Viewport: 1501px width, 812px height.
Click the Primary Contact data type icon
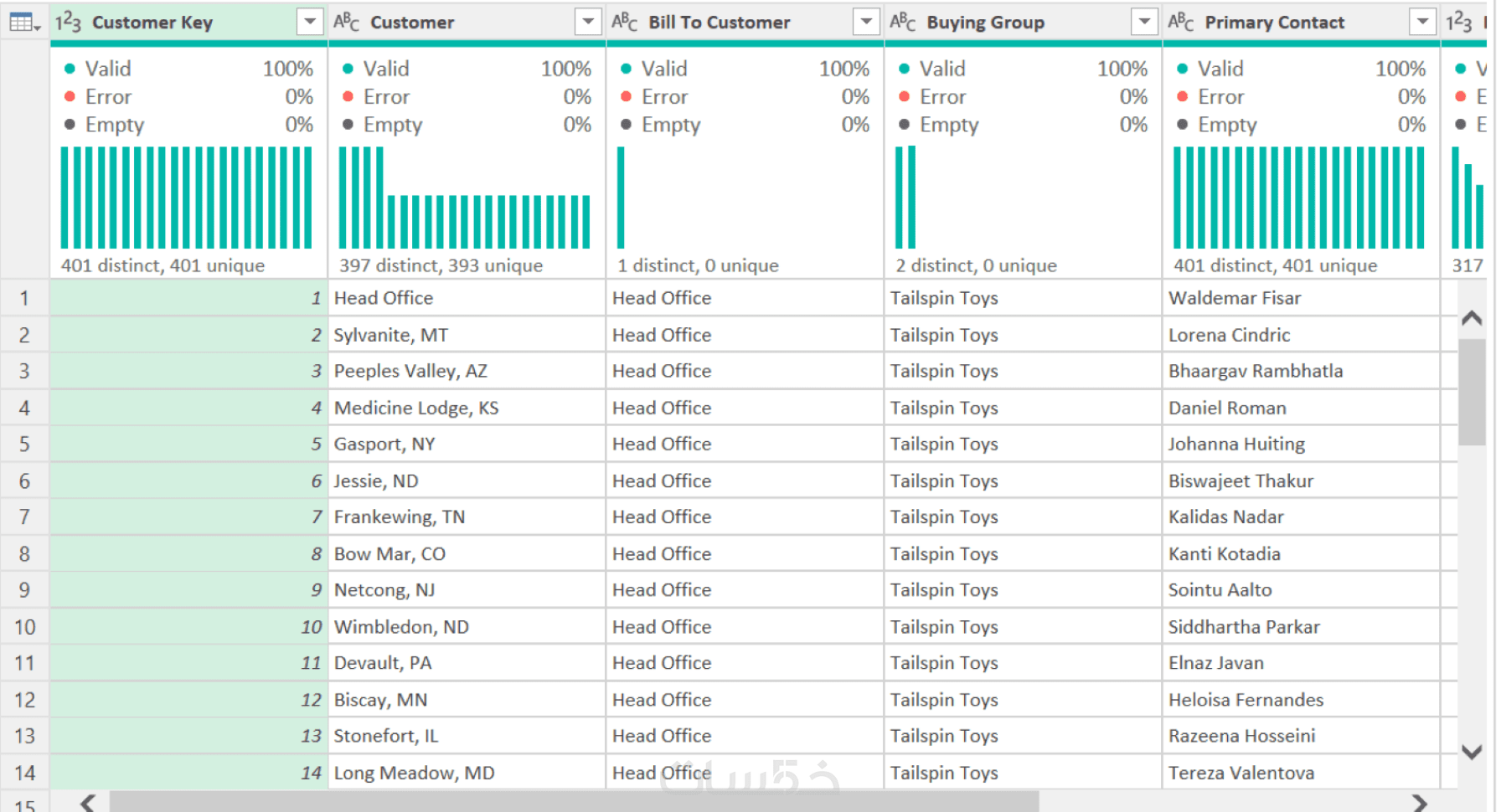tap(1180, 22)
